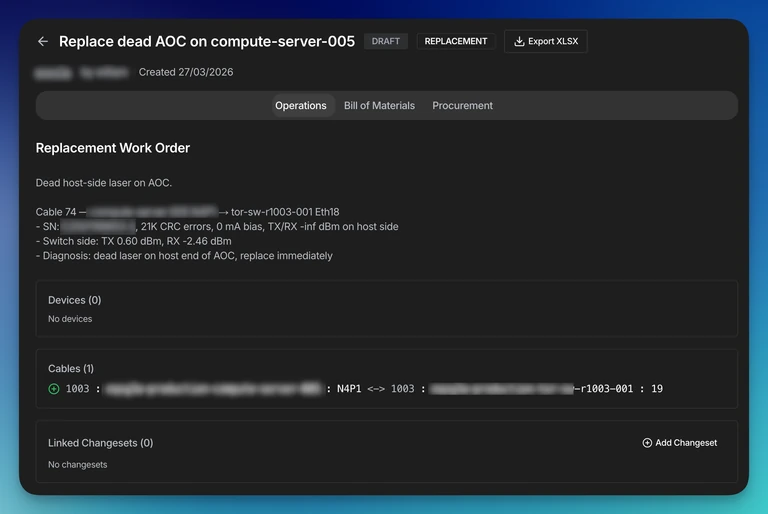
Task: Click the Cables (1) section header
Action: 71,369
